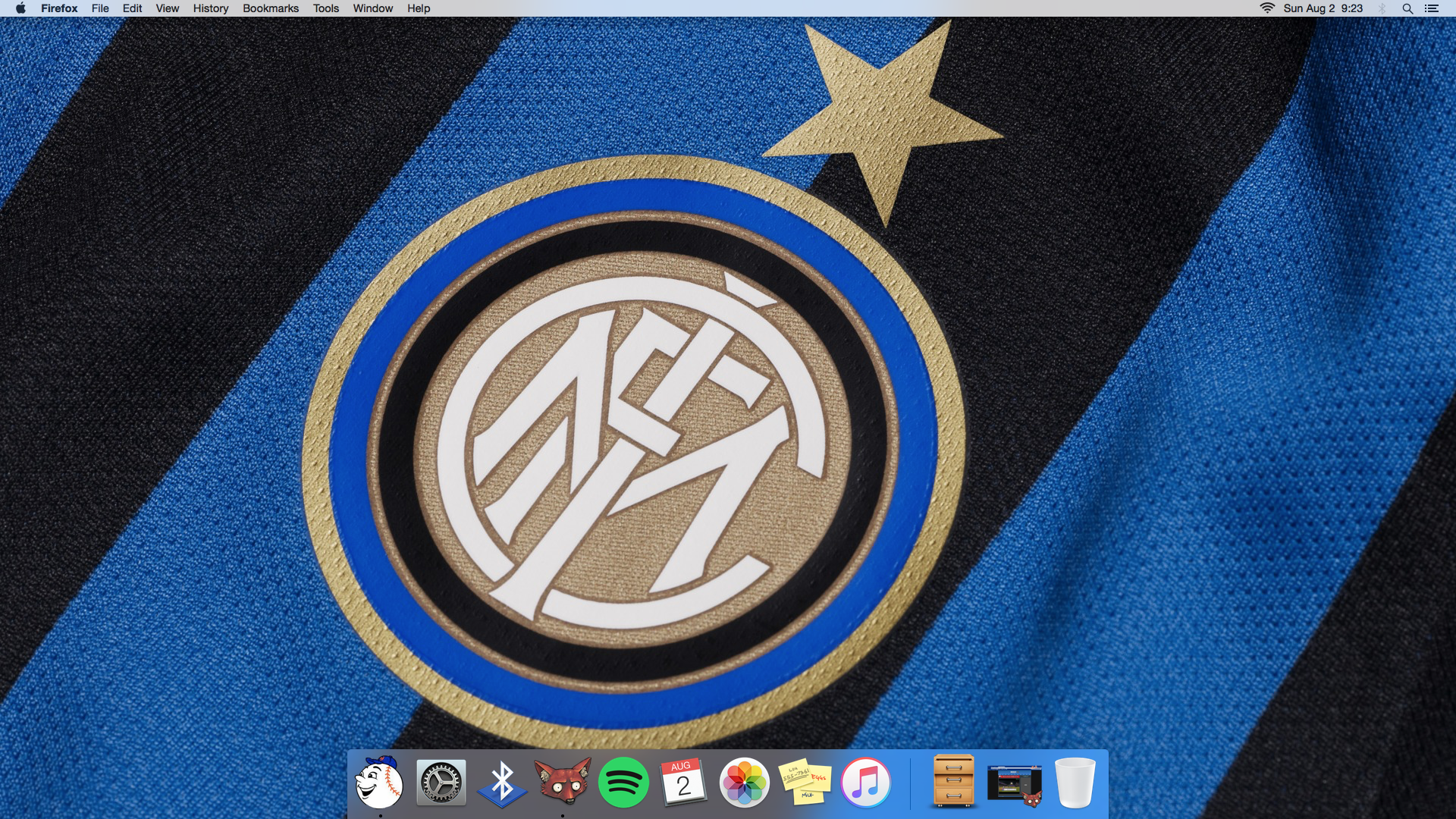Open the Tools menu
The height and width of the screenshot is (819, 1456).
326,8
